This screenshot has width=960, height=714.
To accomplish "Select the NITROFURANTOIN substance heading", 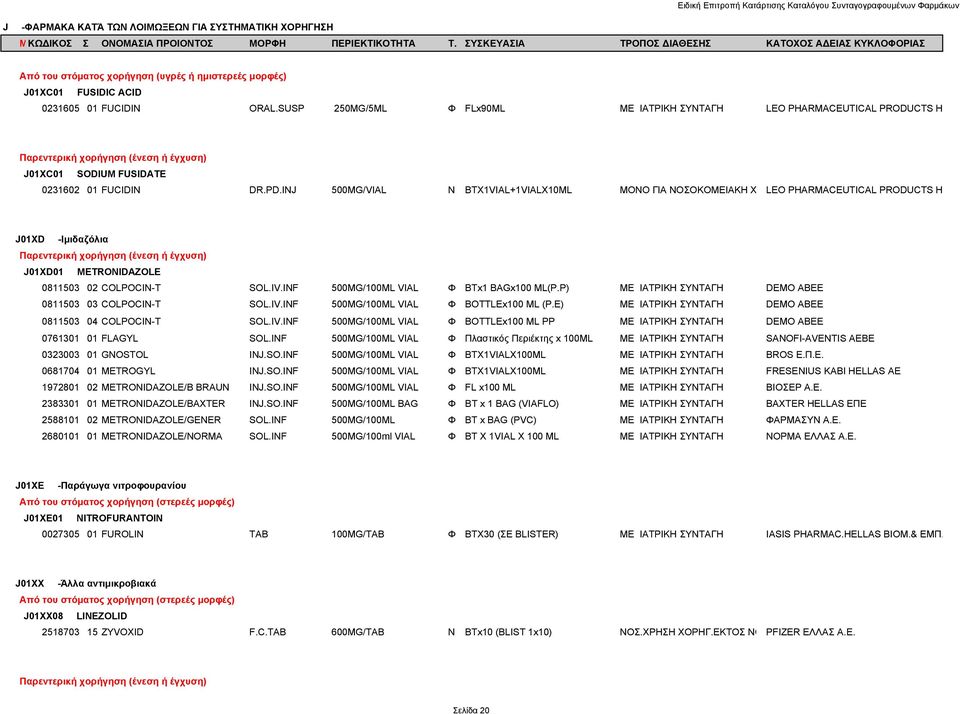I will coord(119,518).
